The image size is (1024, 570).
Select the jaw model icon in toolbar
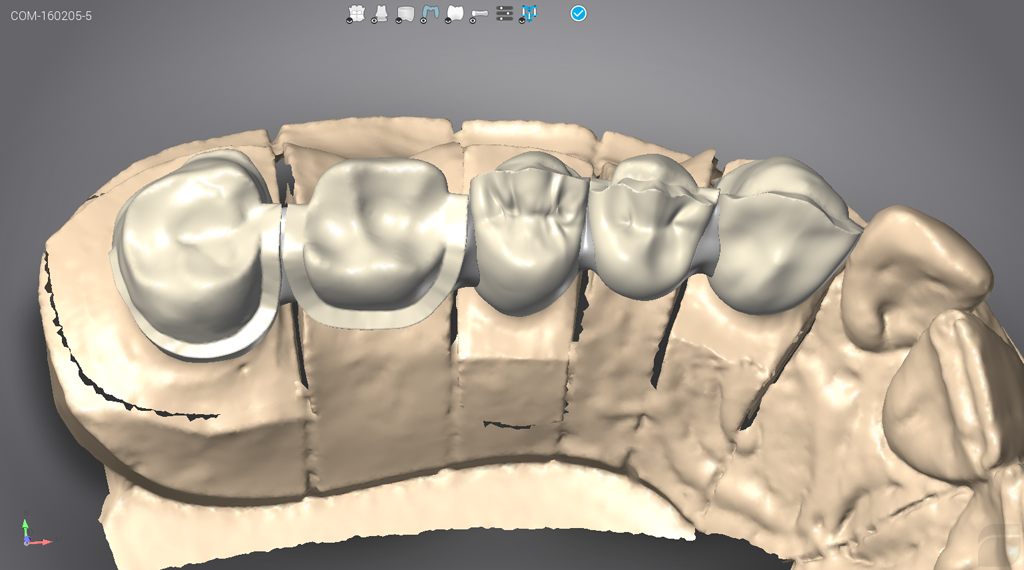coord(356,14)
